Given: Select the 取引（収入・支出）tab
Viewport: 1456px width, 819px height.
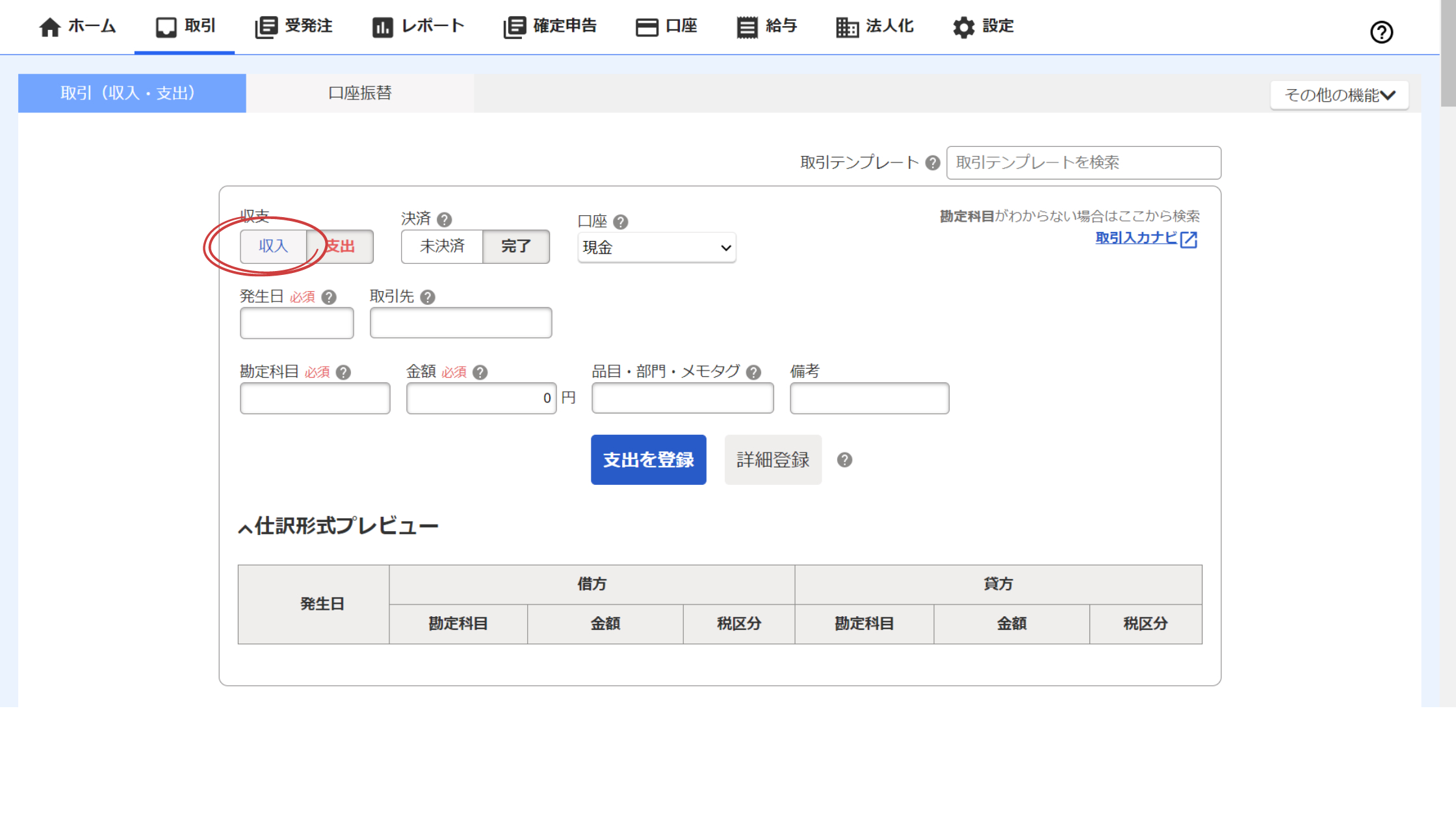Looking at the screenshot, I should tap(131, 93).
